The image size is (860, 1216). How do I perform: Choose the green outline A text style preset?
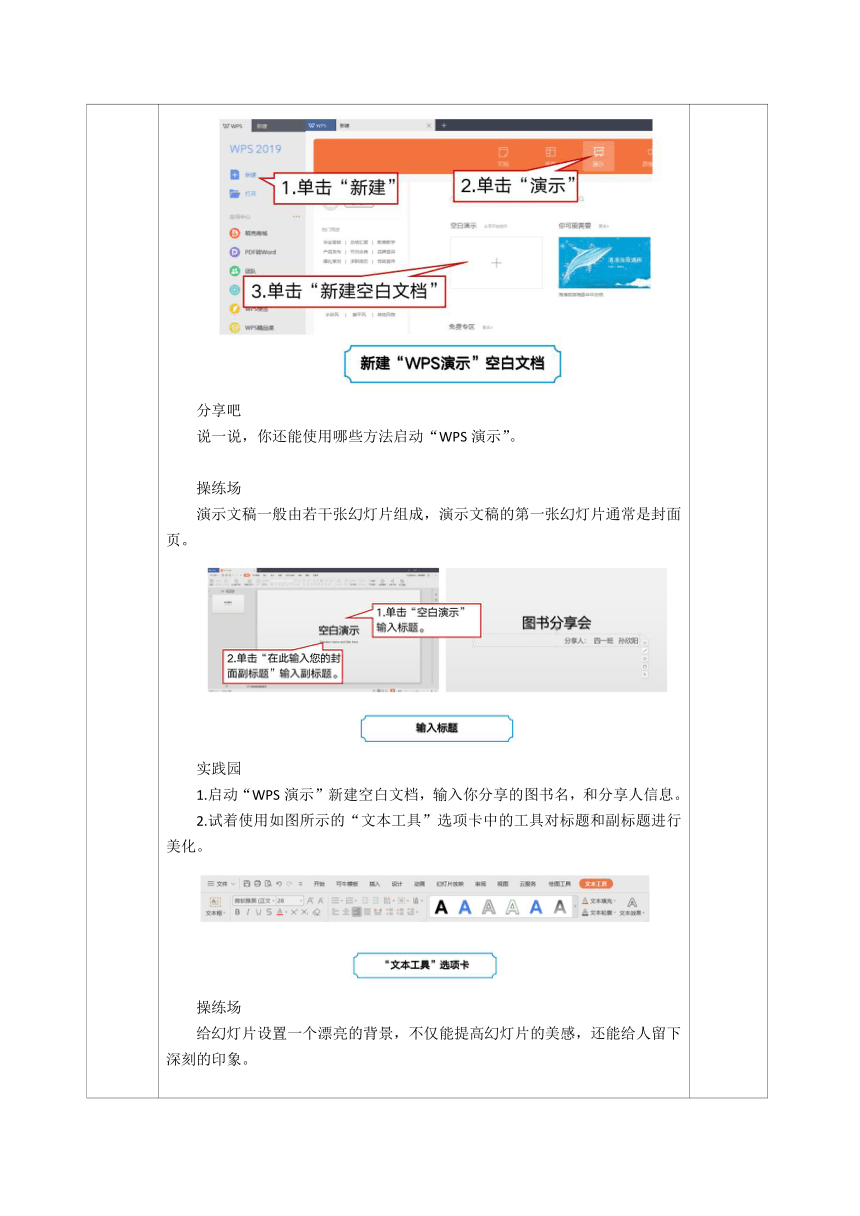click(x=513, y=907)
